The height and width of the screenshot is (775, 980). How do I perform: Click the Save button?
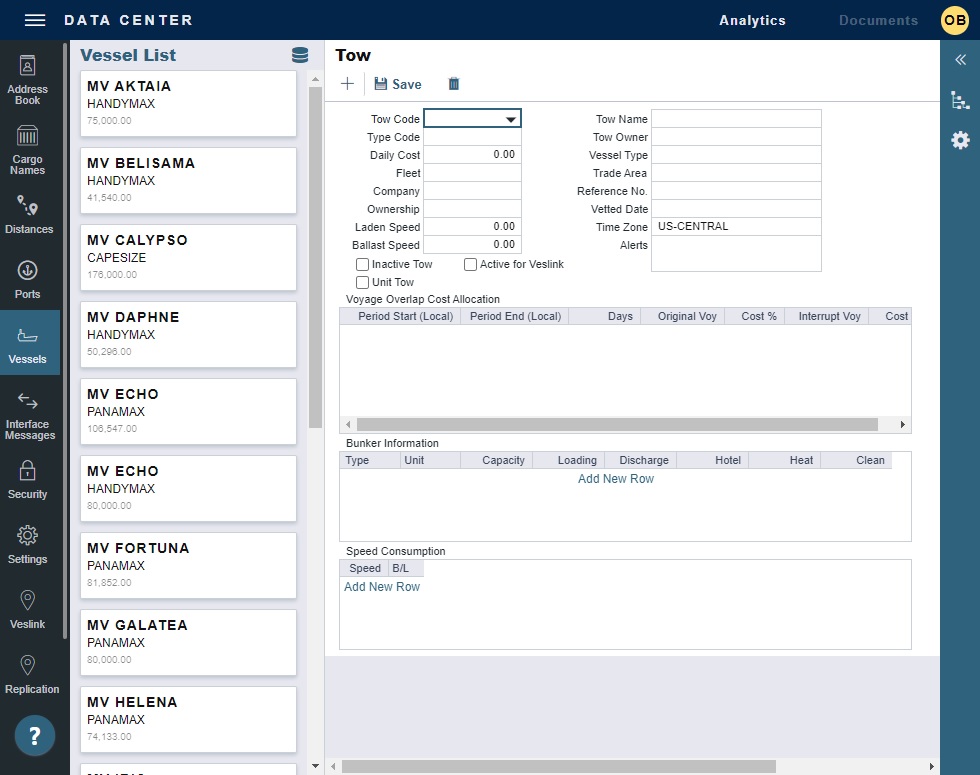(398, 84)
